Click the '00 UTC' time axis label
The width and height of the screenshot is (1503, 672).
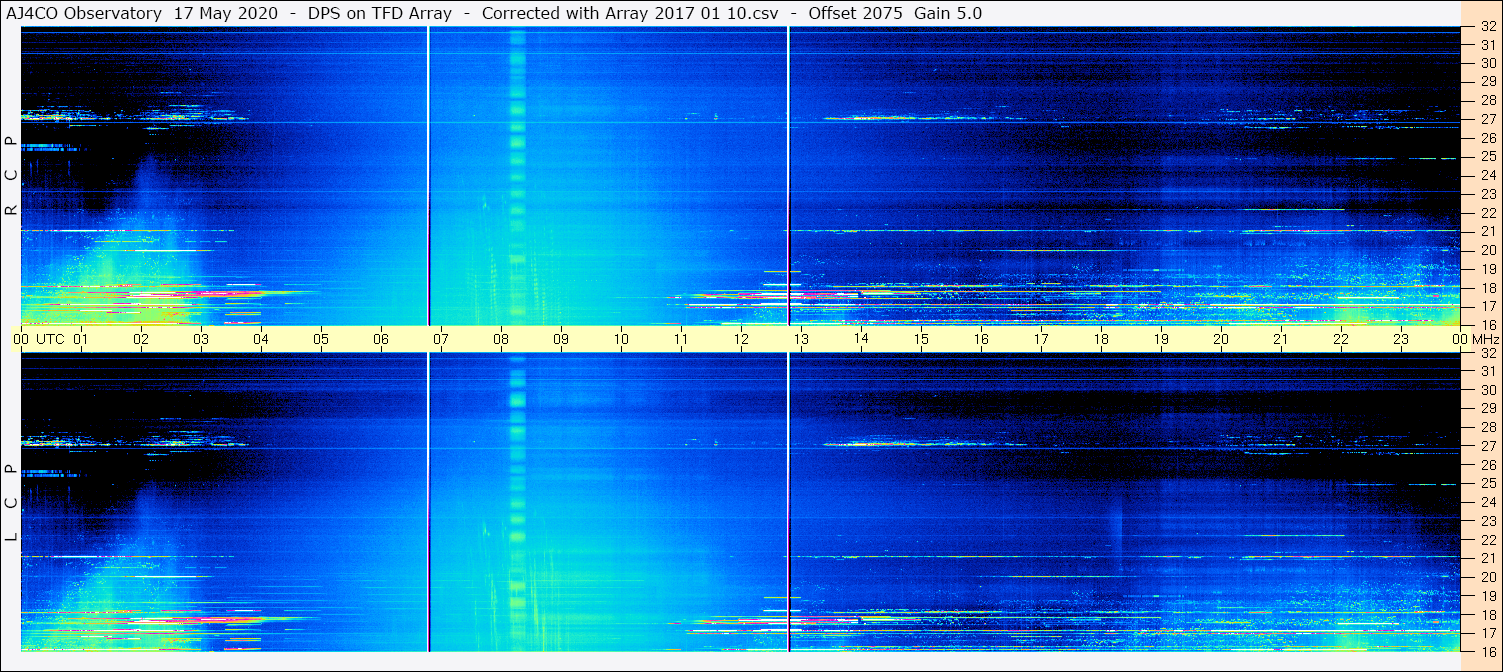point(38,339)
